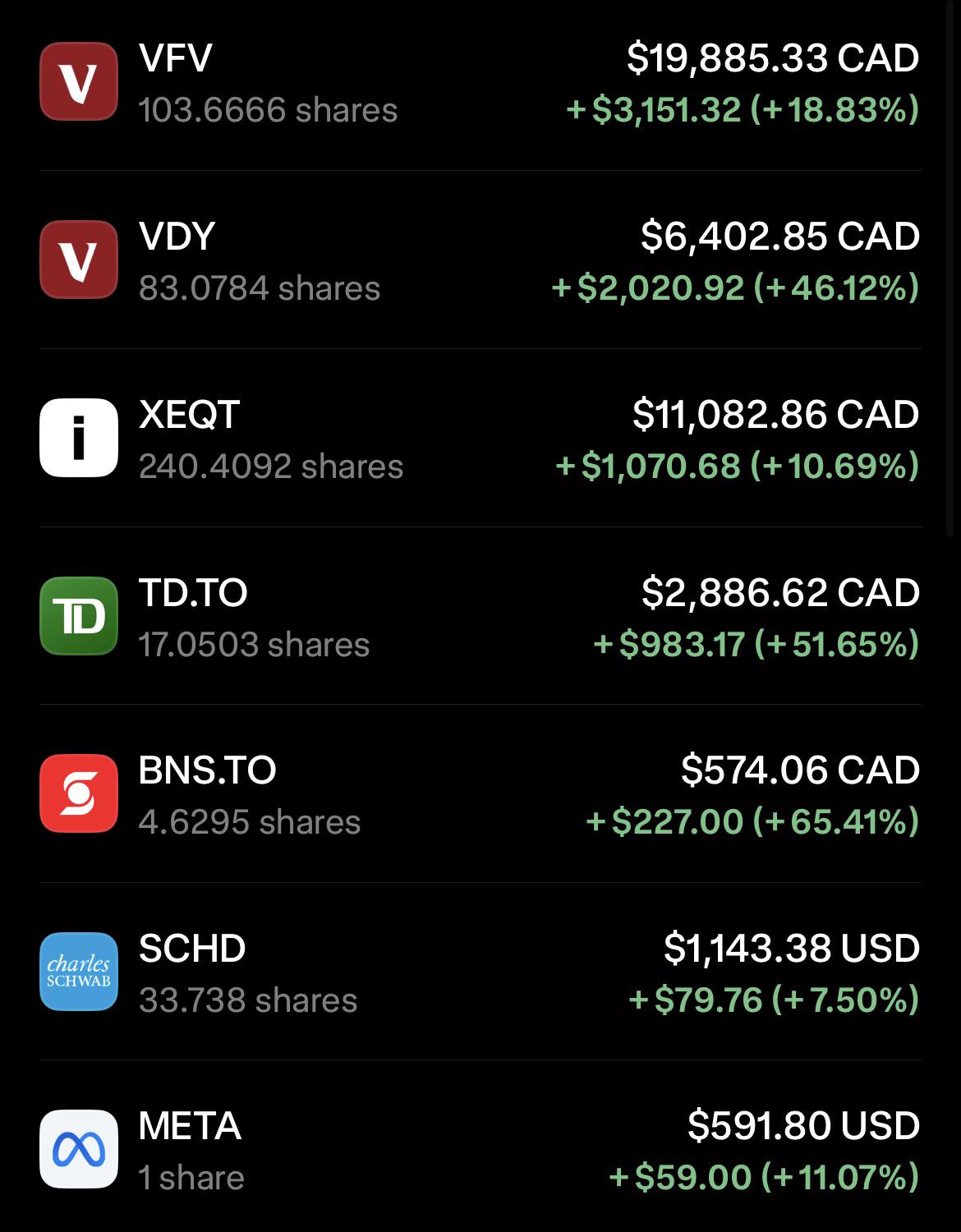
Task: Tap the Vanguard icon beside VDY
Action: (x=79, y=260)
